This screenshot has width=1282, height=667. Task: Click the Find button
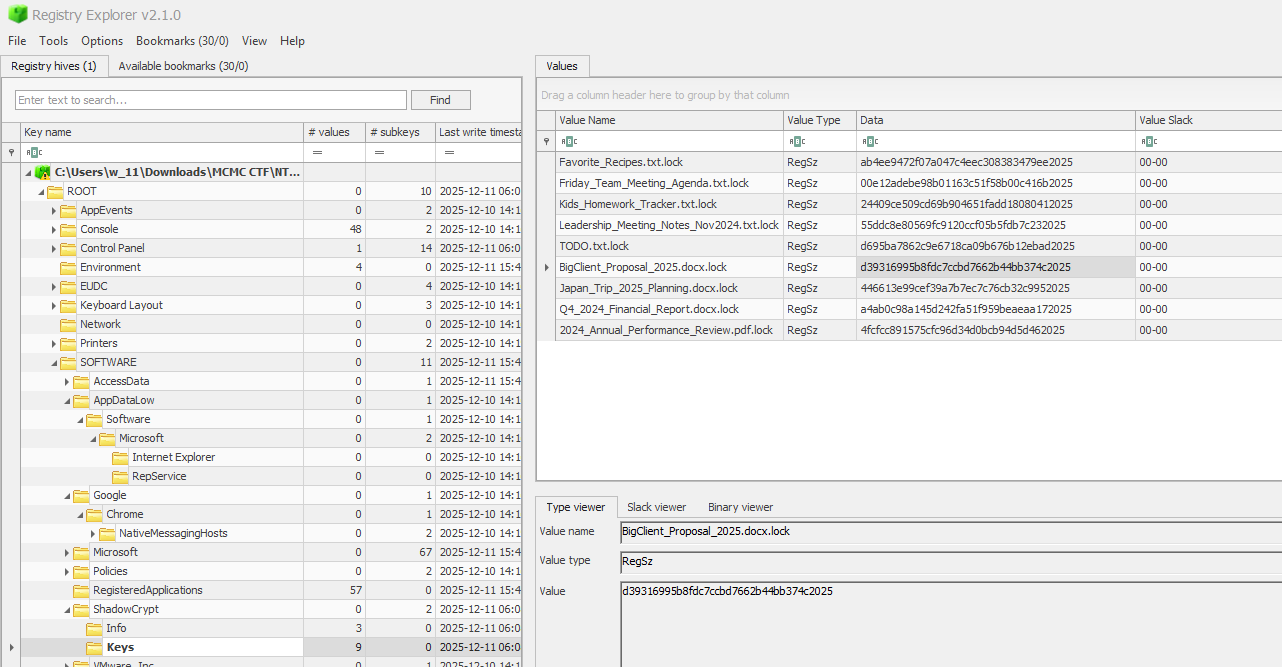click(x=440, y=100)
